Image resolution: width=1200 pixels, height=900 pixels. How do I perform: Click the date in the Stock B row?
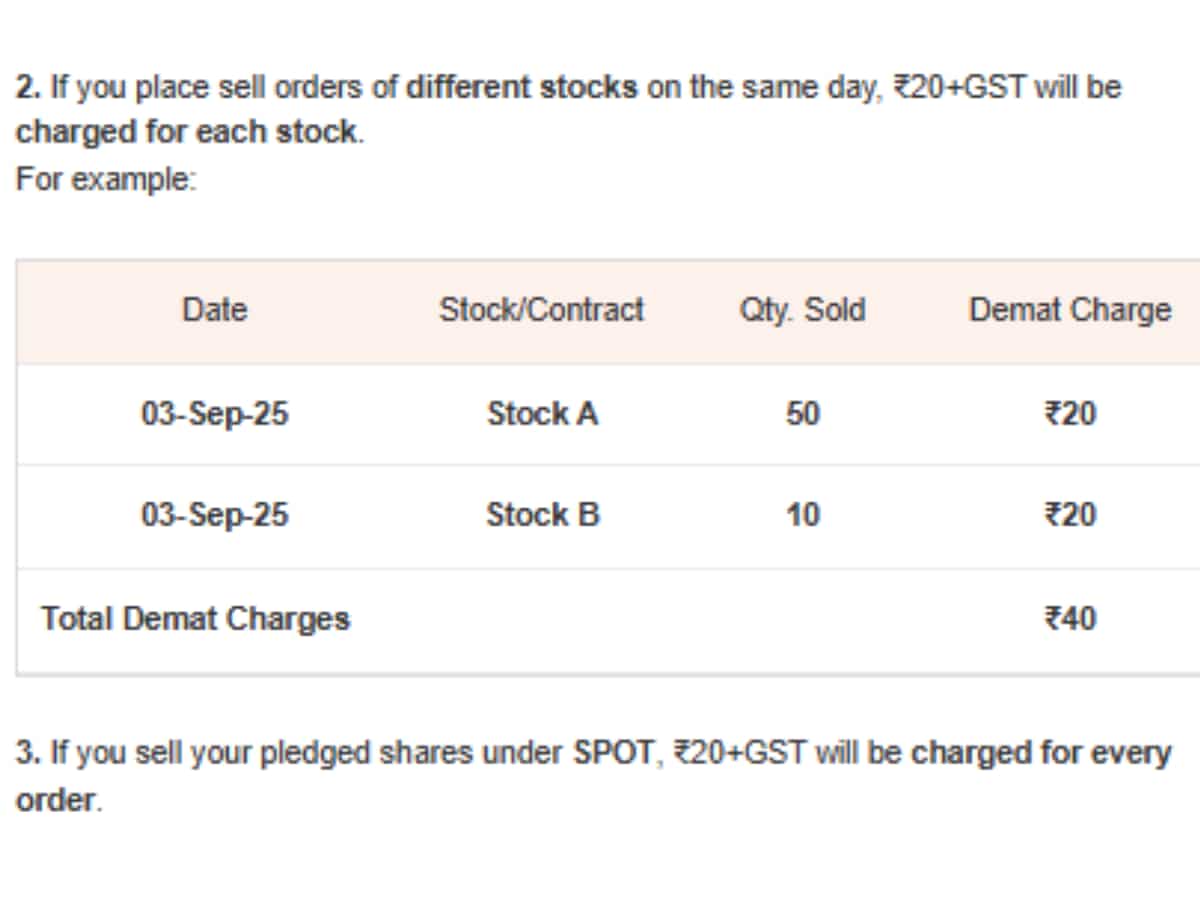214,515
